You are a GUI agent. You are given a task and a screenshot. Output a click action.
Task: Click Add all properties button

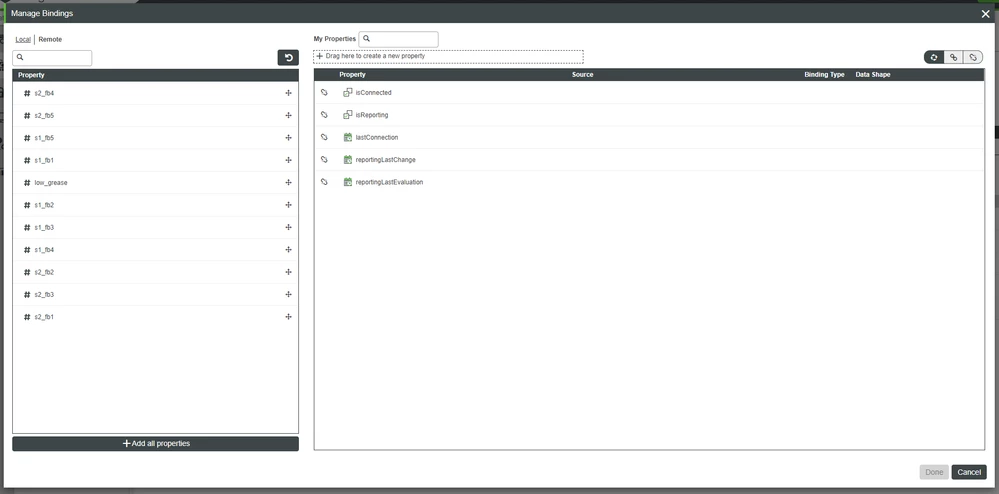pyautogui.click(x=155, y=444)
